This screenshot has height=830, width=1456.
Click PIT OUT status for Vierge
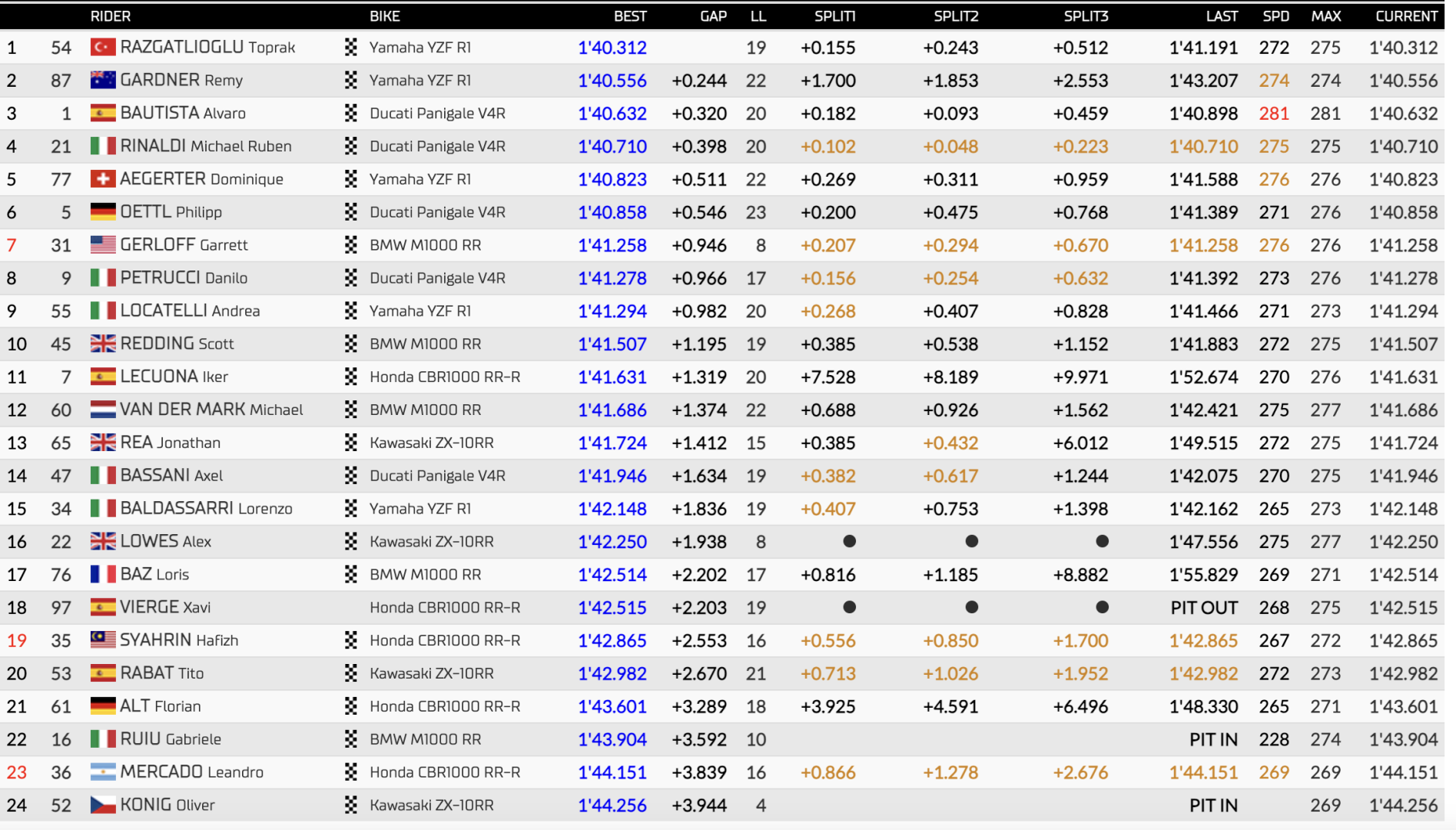click(x=1204, y=608)
